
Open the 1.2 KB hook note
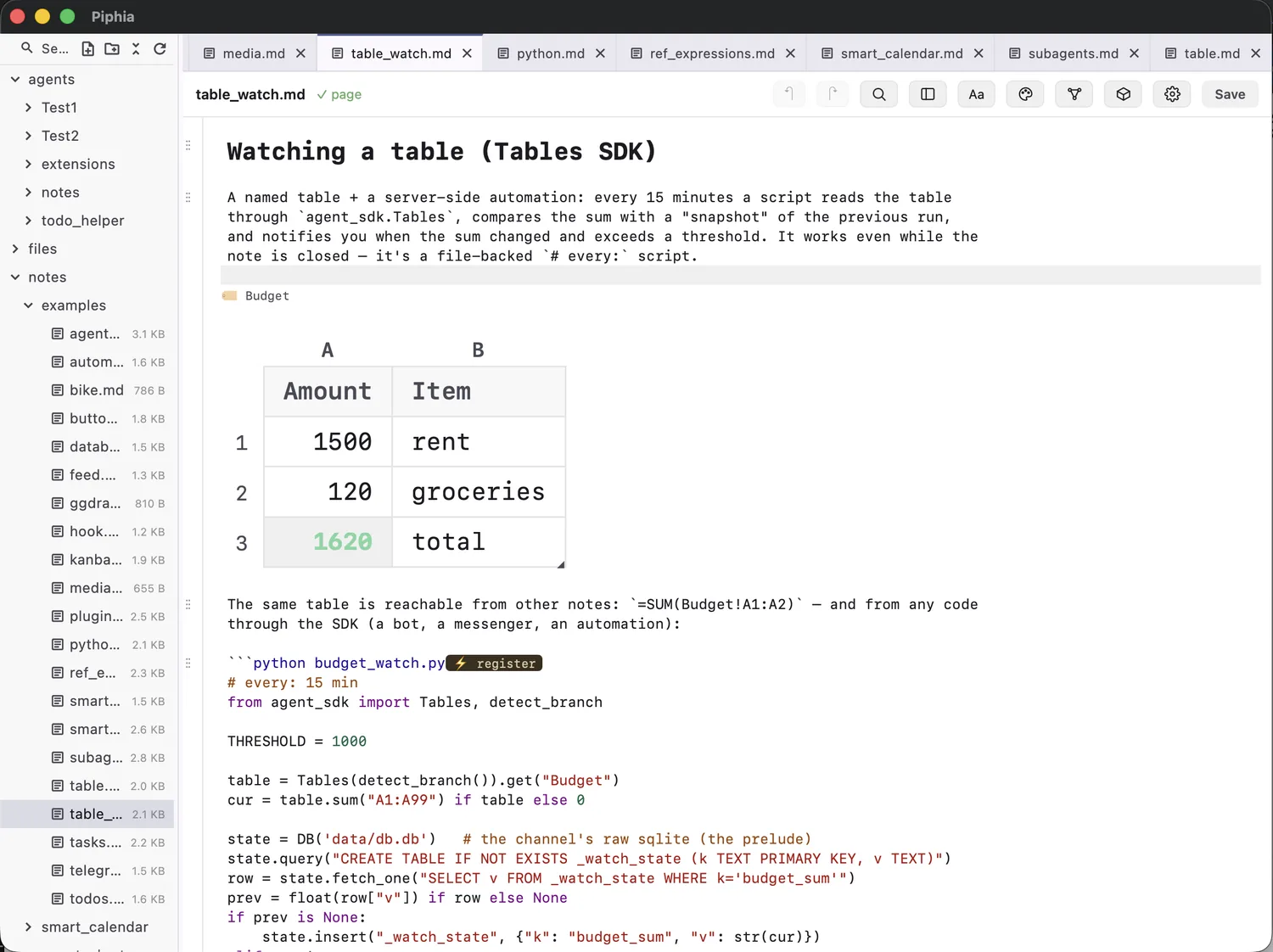(87, 531)
